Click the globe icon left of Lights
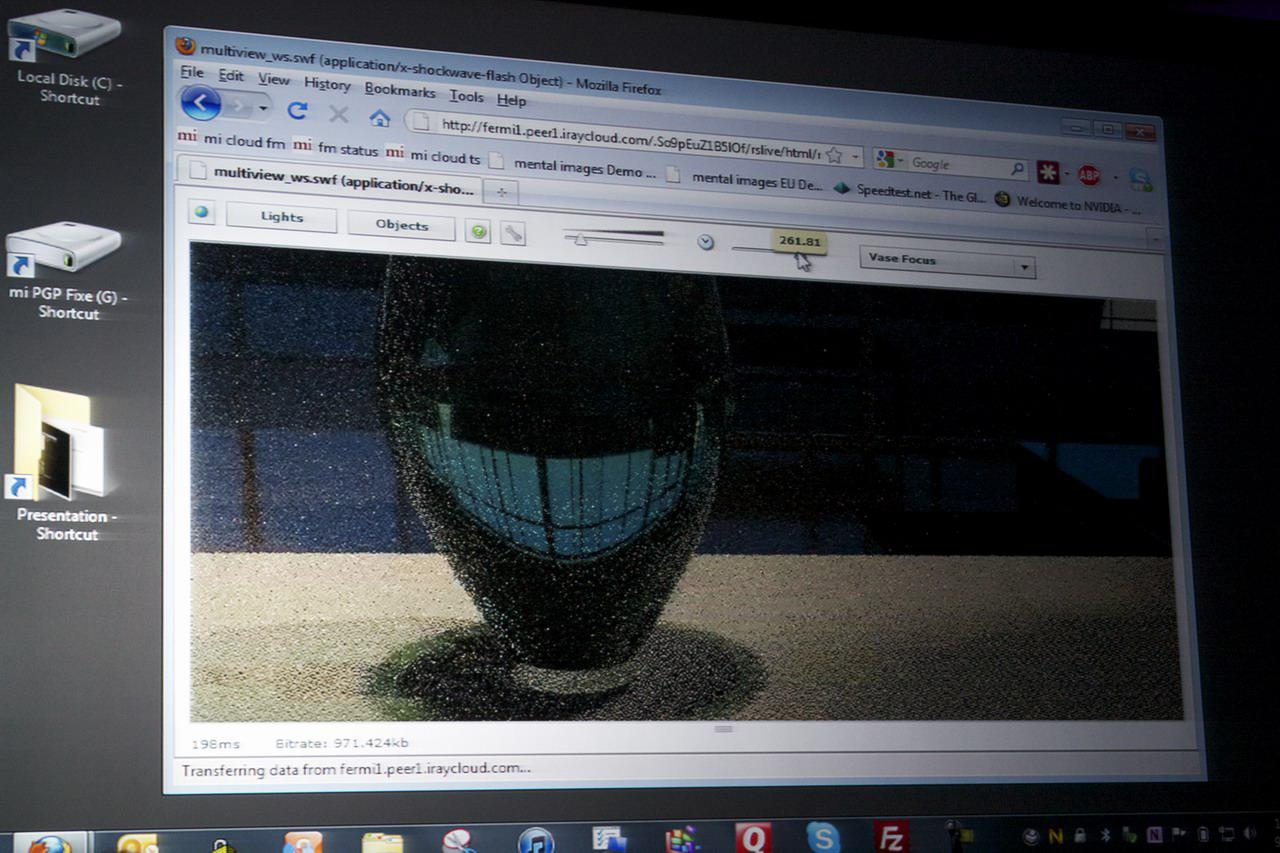Image resolution: width=1280 pixels, height=853 pixels. [202, 212]
